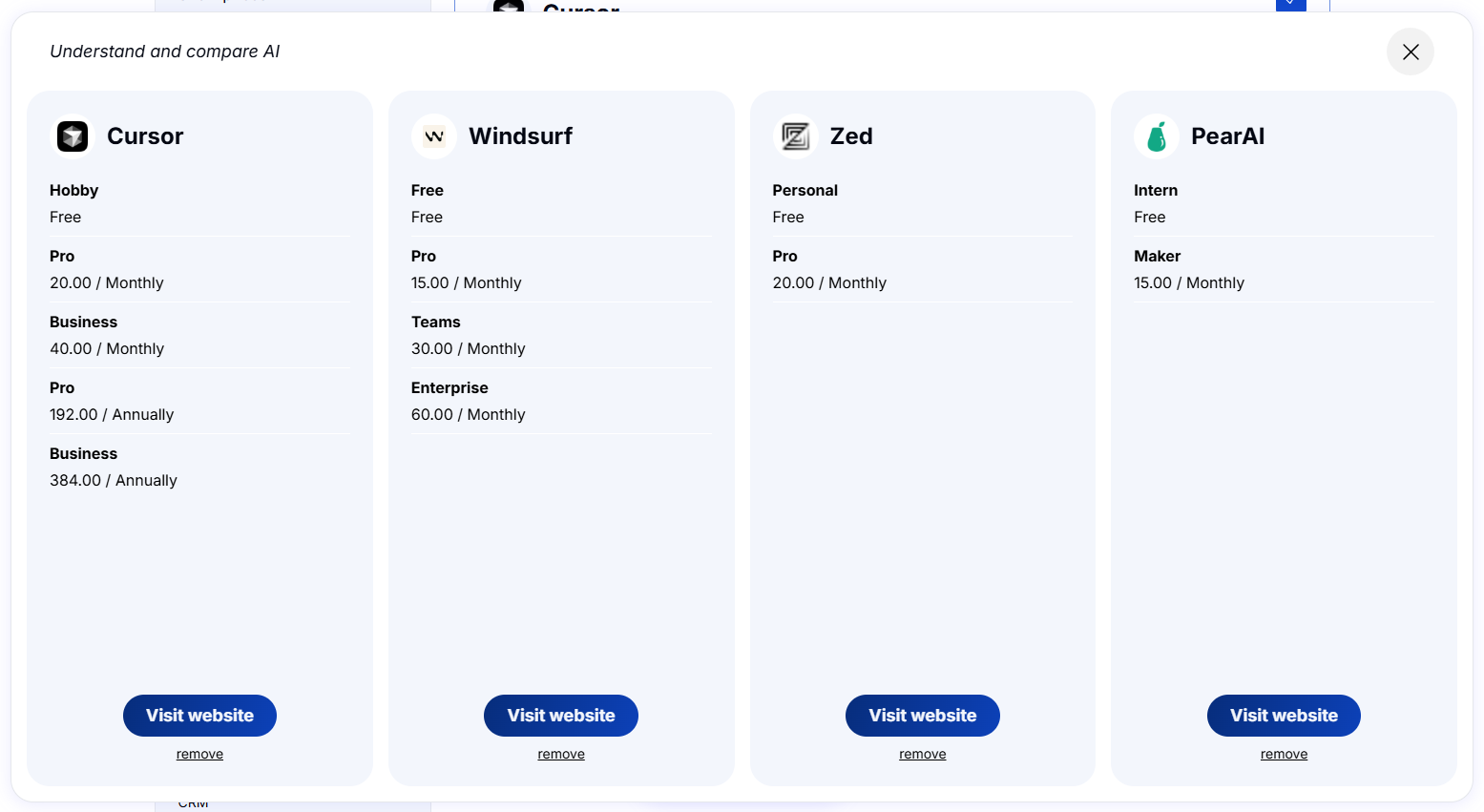1484x812 pixels.
Task: Select the Zed Personal Free plan row
Action: pos(828,203)
